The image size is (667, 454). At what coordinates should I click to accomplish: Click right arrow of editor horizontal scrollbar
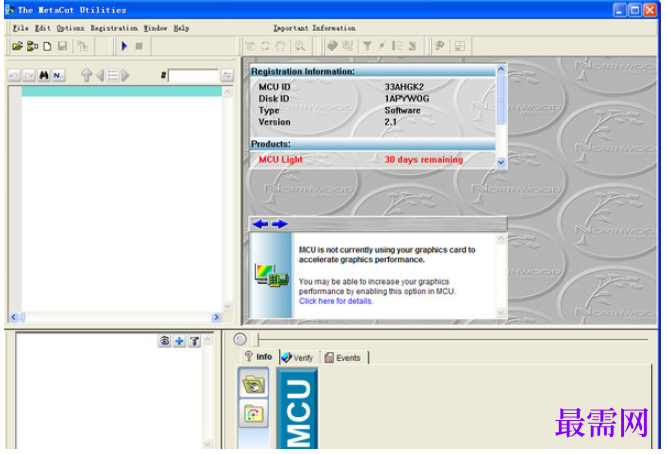pyautogui.click(x=217, y=317)
